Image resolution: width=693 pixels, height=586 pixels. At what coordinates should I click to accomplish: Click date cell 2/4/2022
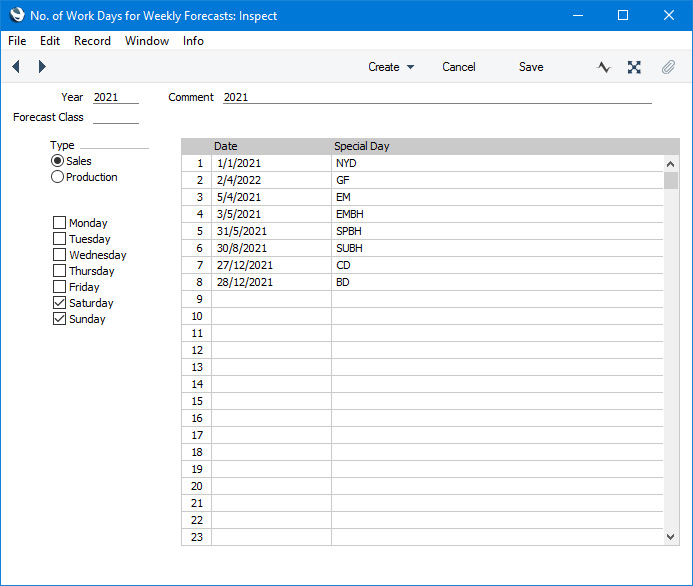pos(271,180)
